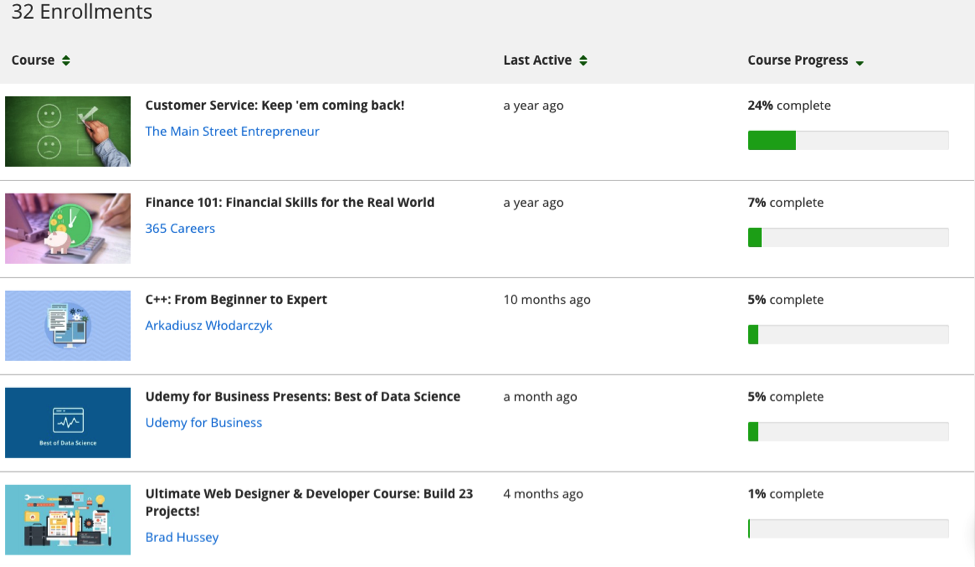
Task: Visit 365 Careers instructor link
Action: [x=180, y=228]
